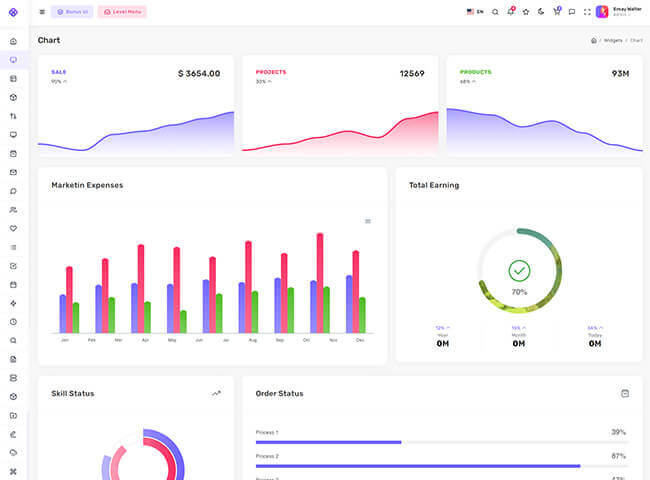The image size is (650, 480).
Task: Open the shopping cart icon
Action: click(556, 12)
